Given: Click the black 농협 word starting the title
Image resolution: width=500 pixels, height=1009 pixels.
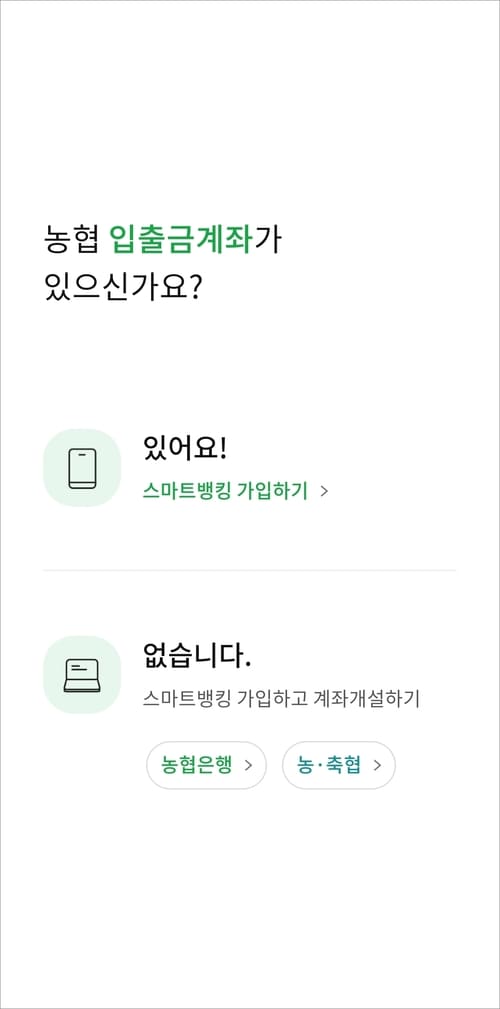Looking at the screenshot, I should click(x=71, y=239).
